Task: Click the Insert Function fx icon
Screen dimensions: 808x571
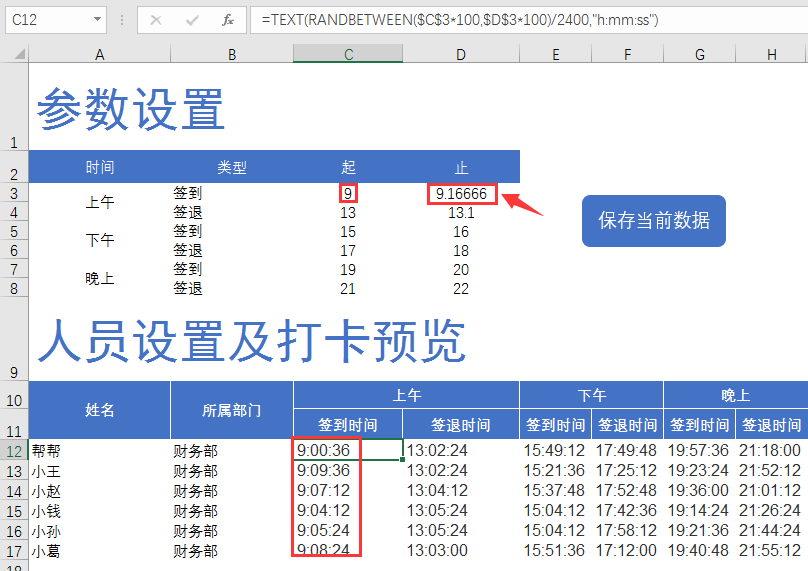Action: [228, 20]
